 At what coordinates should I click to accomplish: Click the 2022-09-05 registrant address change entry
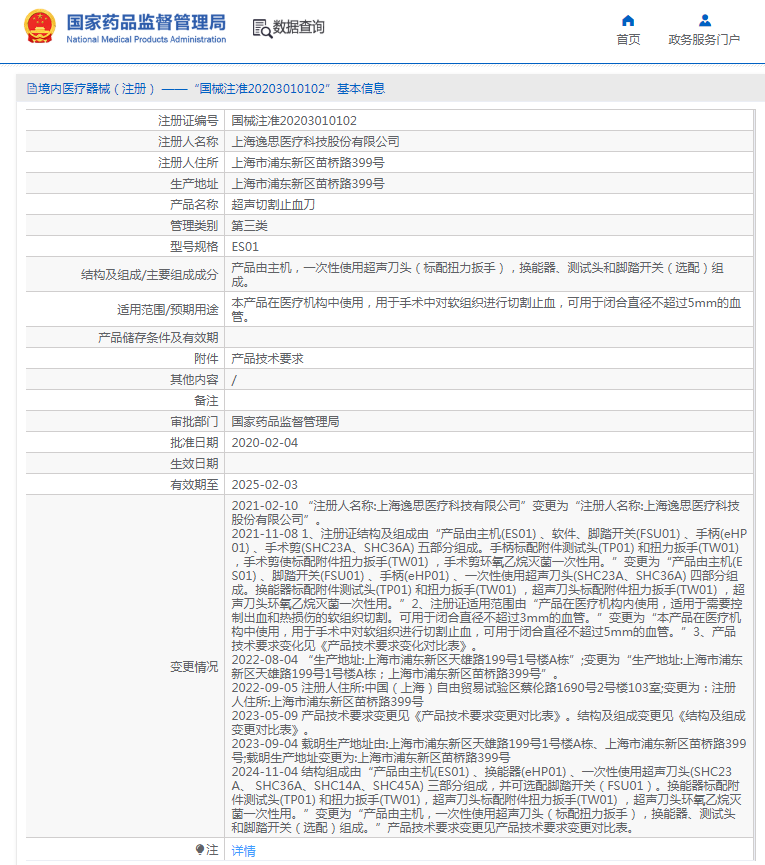(x=484, y=695)
